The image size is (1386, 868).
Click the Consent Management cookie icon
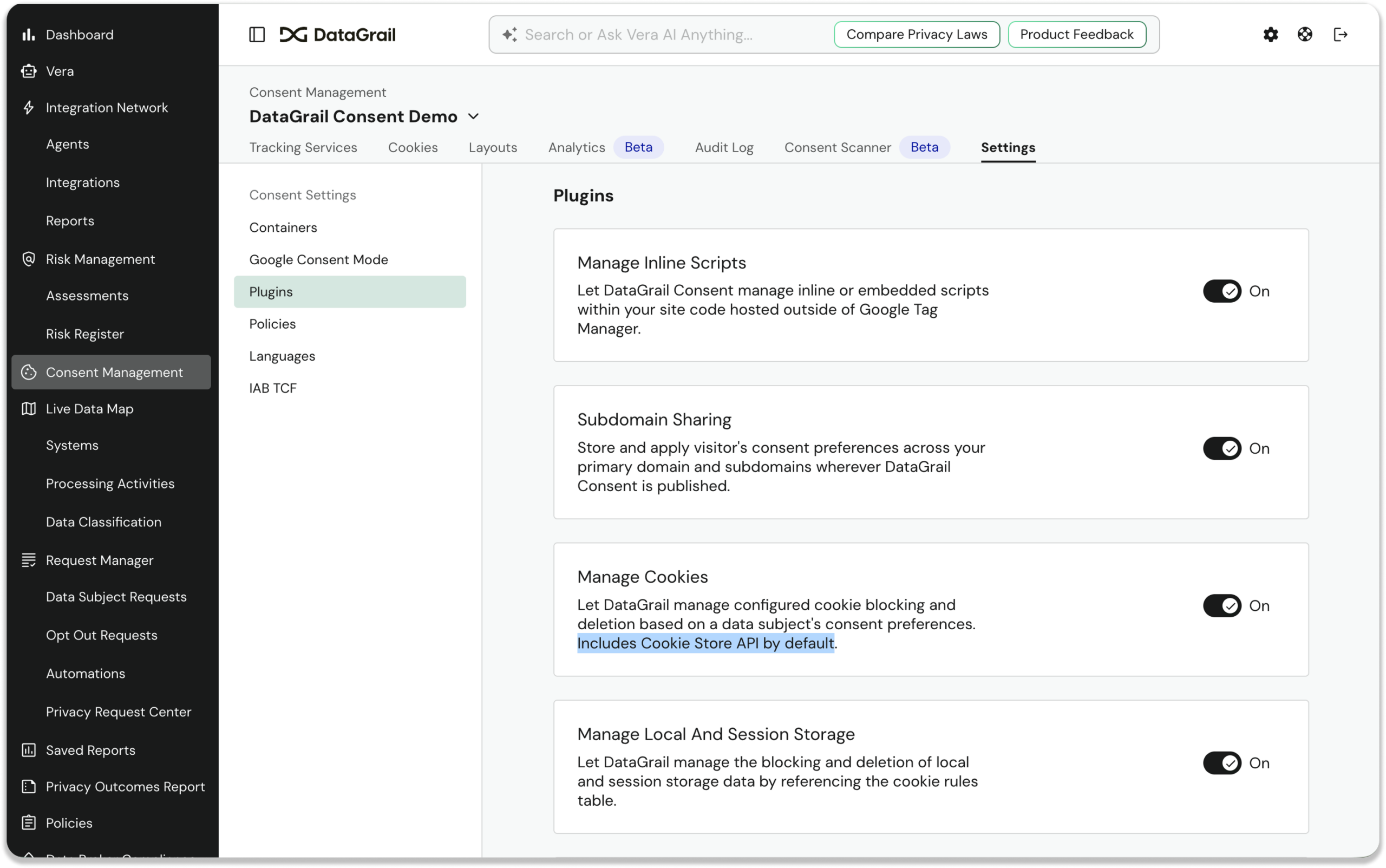click(x=28, y=372)
